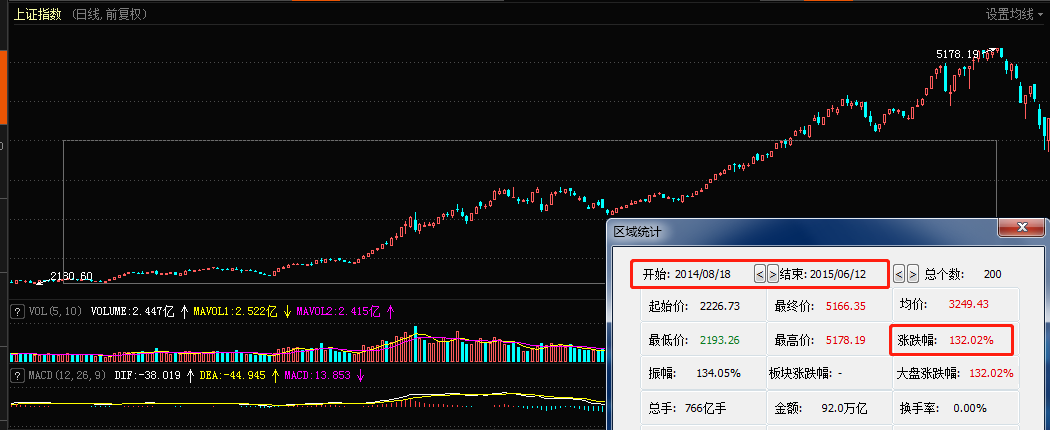Click the 日线 前复权 period label

110,14
